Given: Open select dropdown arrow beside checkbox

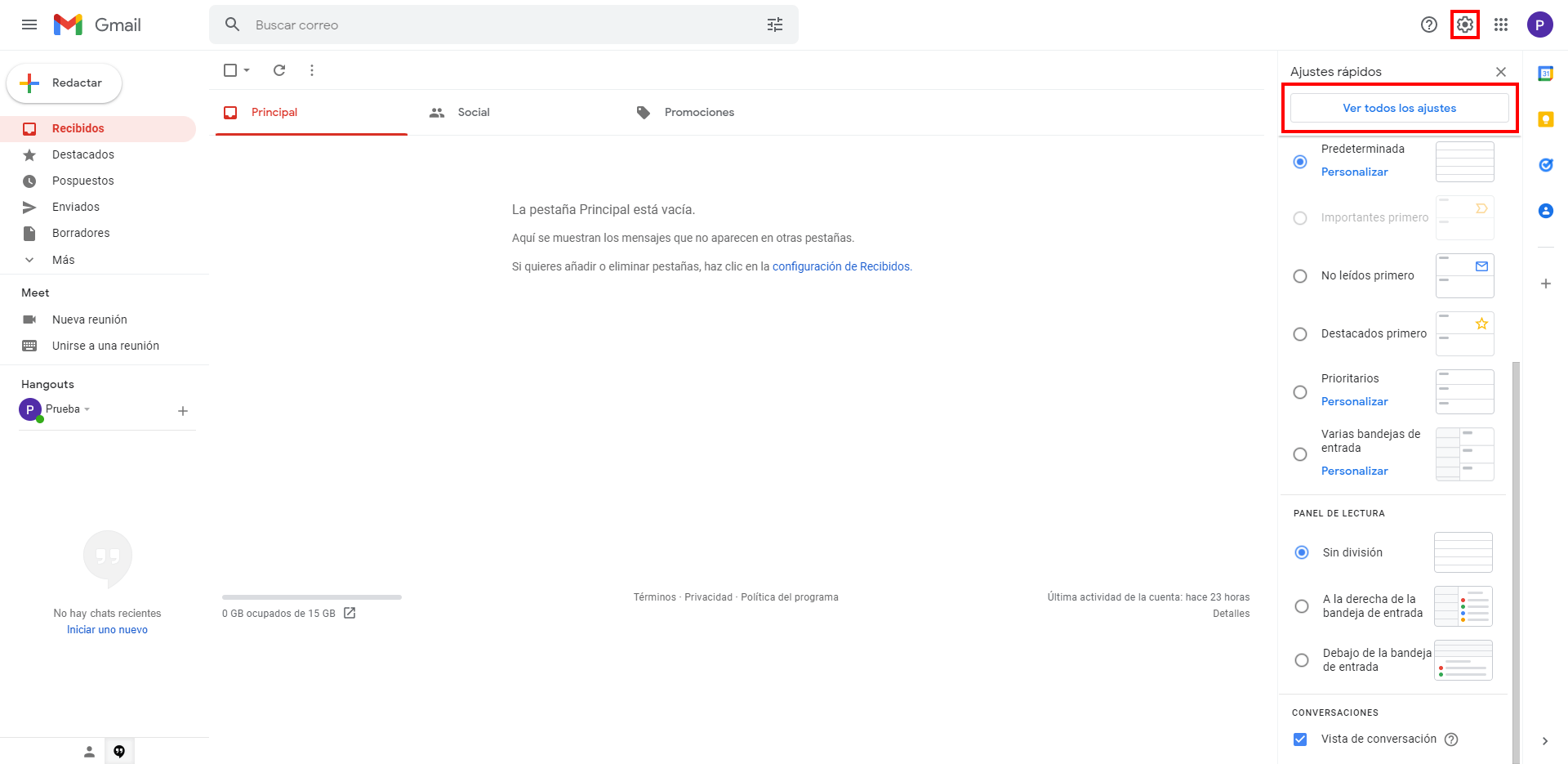Looking at the screenshot, I should [247, 70].
